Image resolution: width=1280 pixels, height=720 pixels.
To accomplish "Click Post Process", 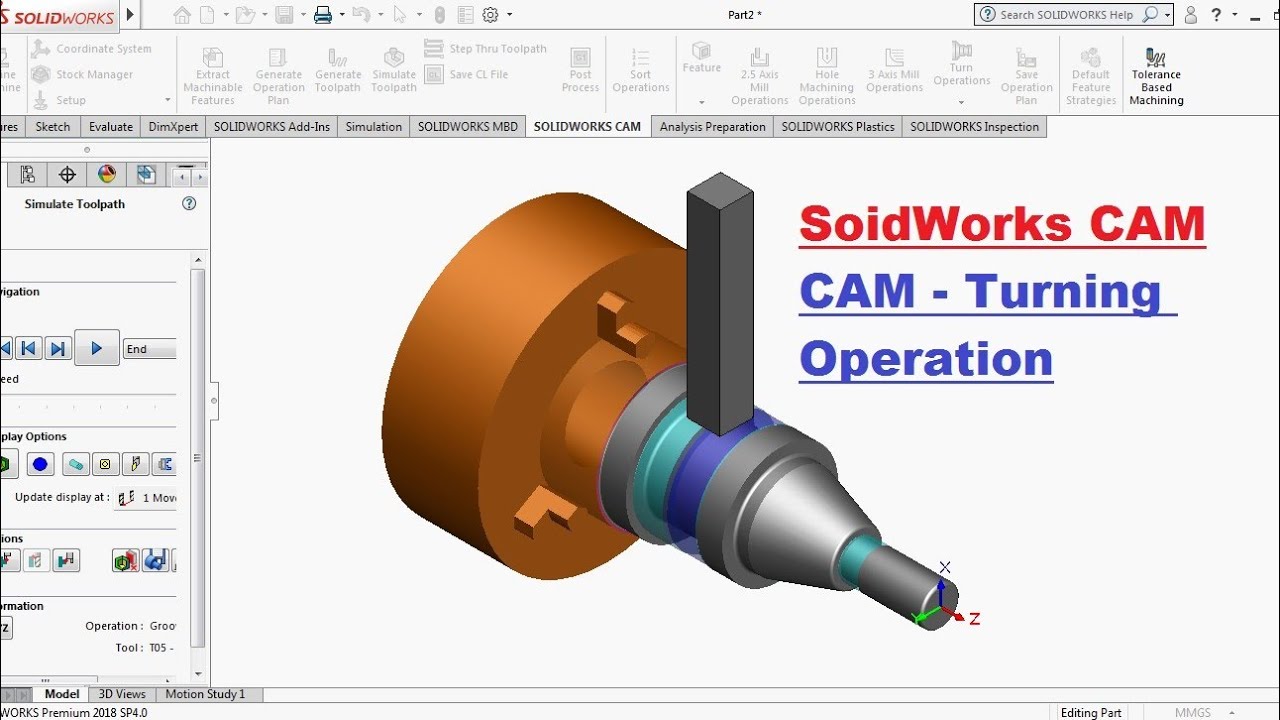I will (580, 71).
